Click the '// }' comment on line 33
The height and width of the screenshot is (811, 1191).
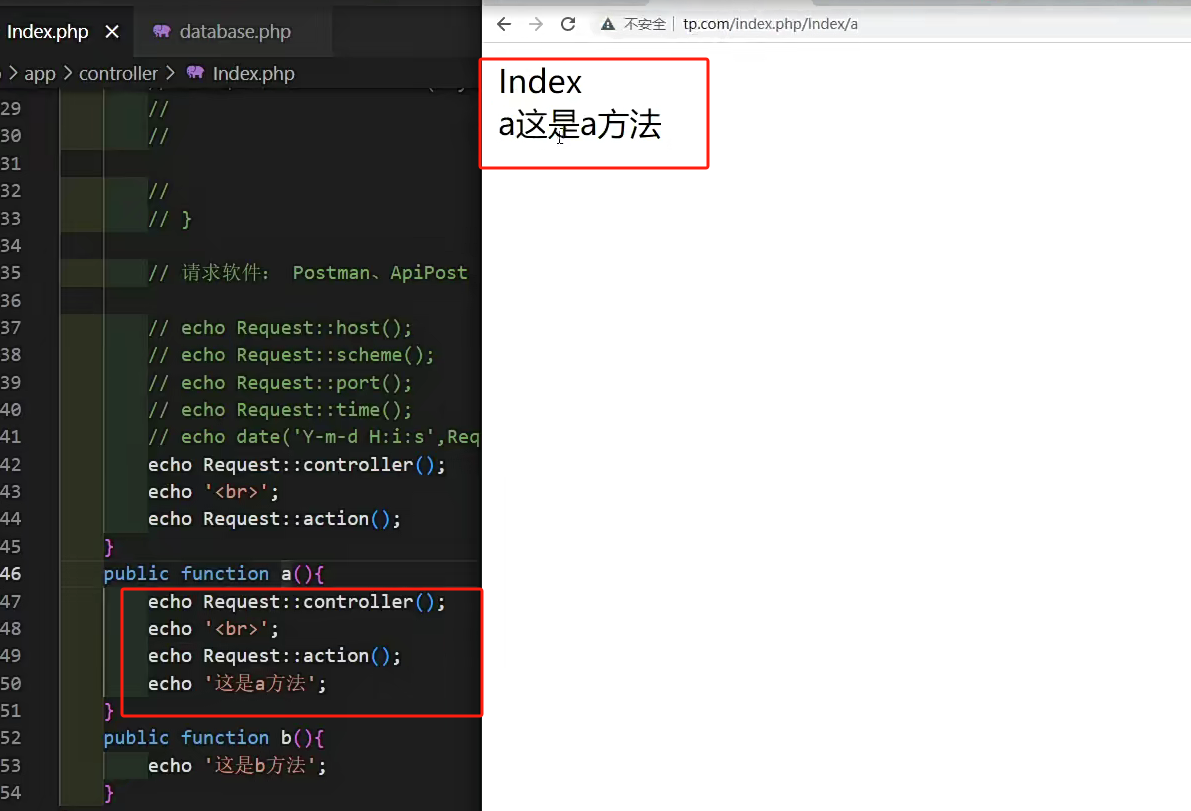pos(170,219)
